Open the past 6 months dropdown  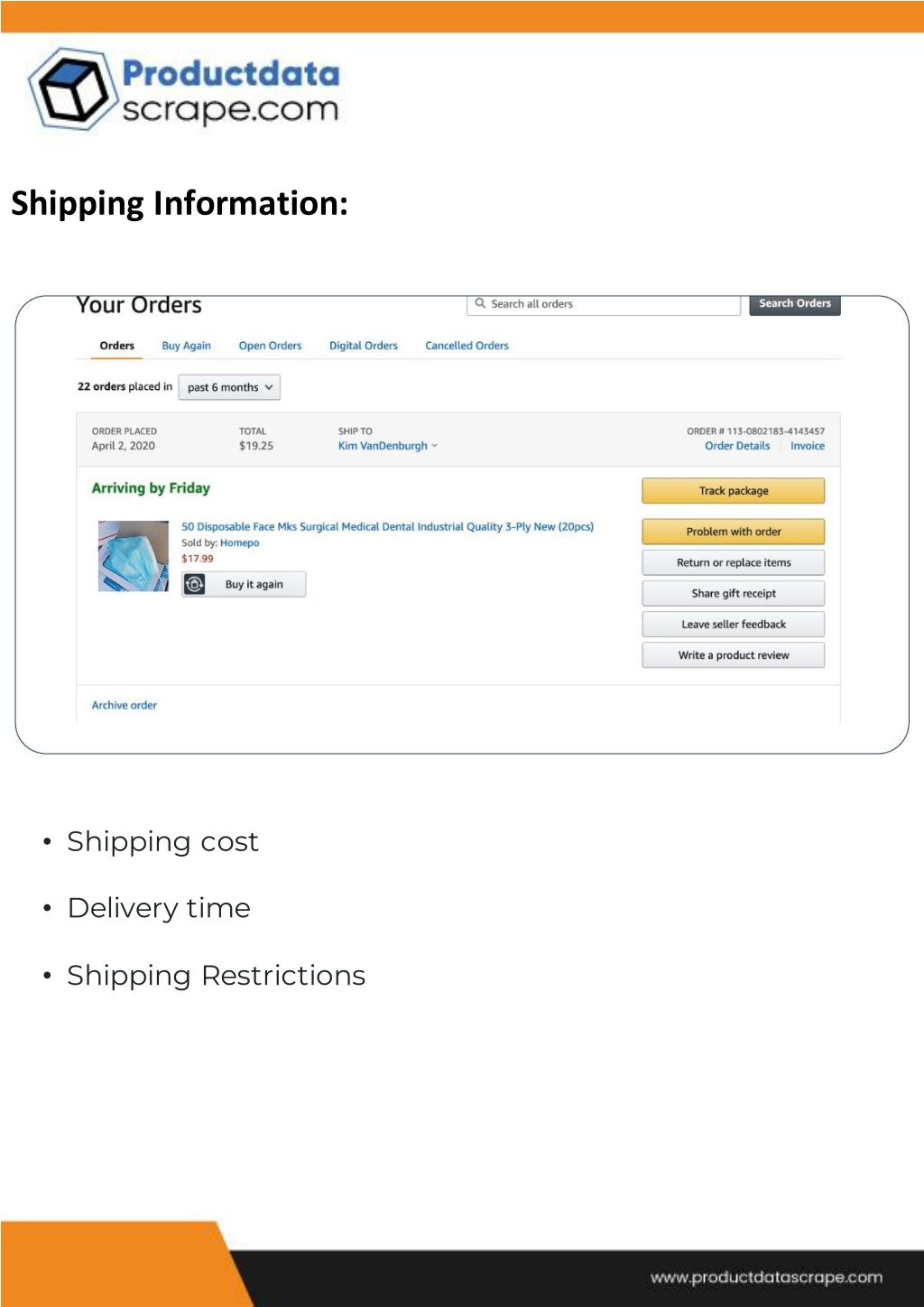click(x=229, y=387)
